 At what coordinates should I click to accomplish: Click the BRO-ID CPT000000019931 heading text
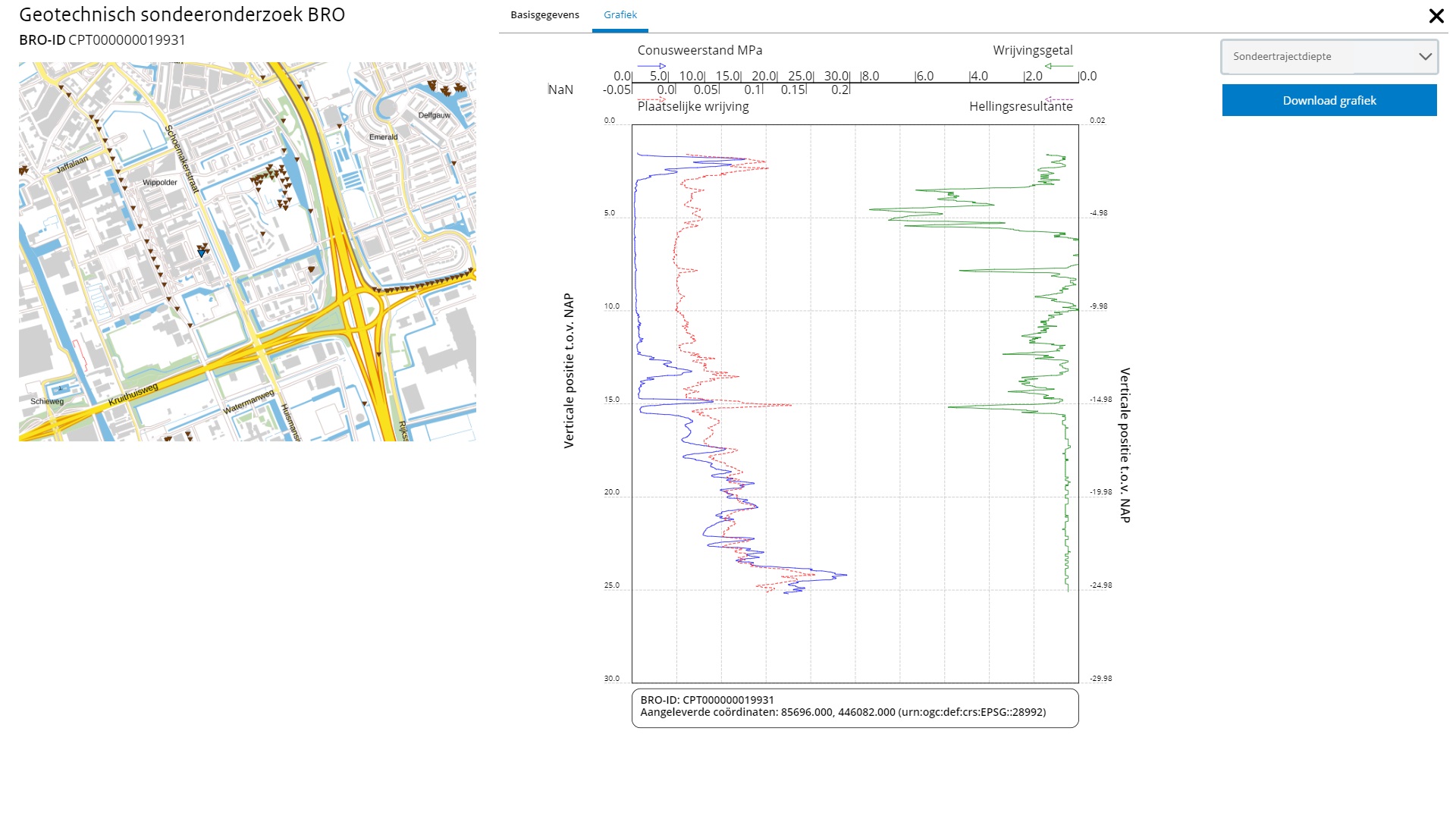[102, 40]
